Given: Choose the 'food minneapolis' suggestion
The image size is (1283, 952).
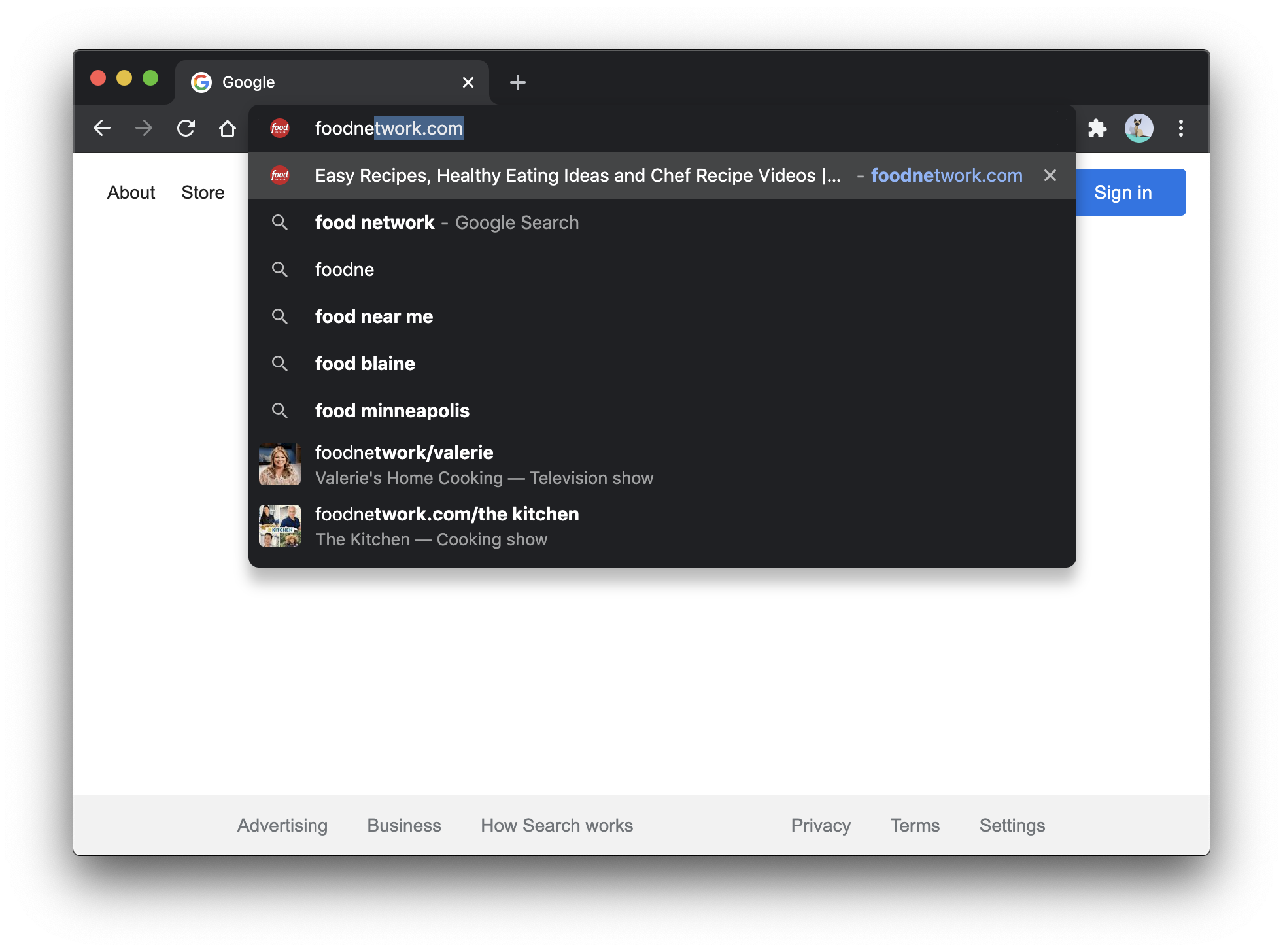Looking at the screenshot, I should pos(662,411).
